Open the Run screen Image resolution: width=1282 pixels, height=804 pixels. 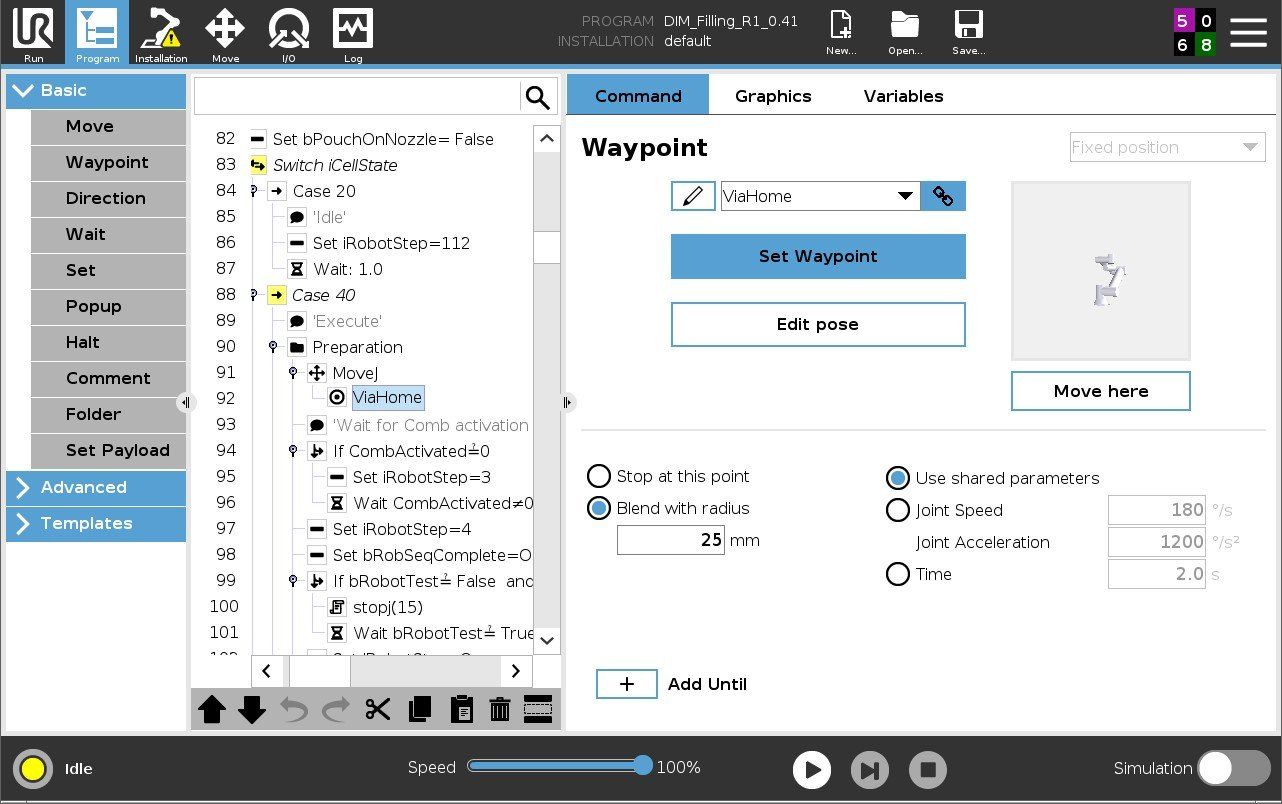point(33,33)
